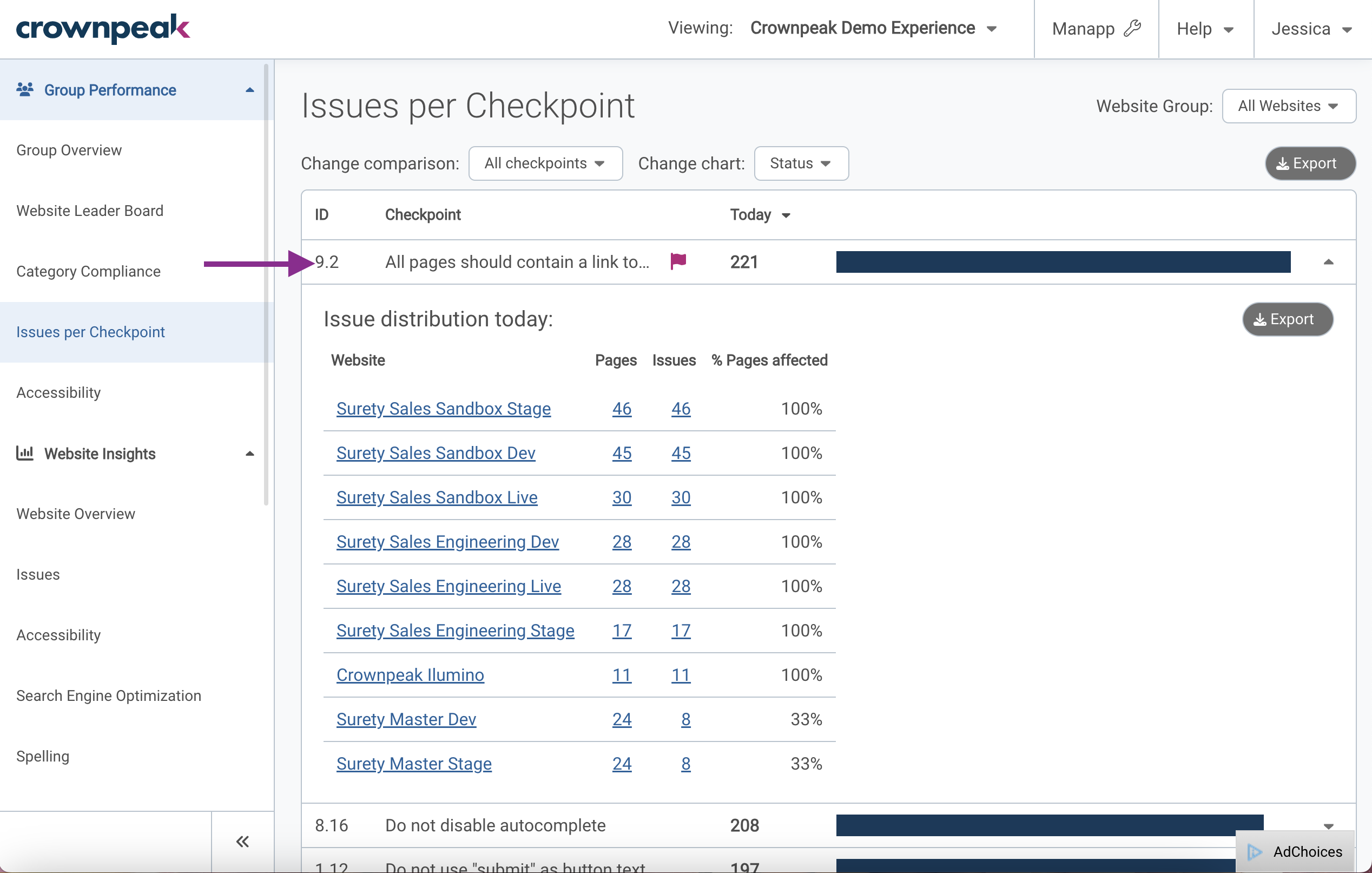Image resolution: width=1372 pixels, height=873 pixels.
Task: Click the AdChoices icon
Action: [x=1255, y=851]
